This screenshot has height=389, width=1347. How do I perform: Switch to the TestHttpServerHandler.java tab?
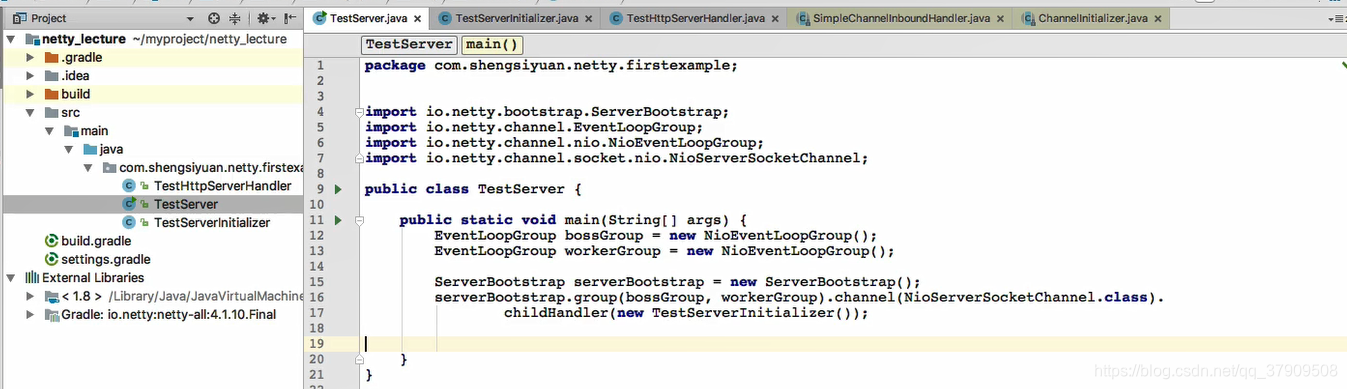pos(694,18)
